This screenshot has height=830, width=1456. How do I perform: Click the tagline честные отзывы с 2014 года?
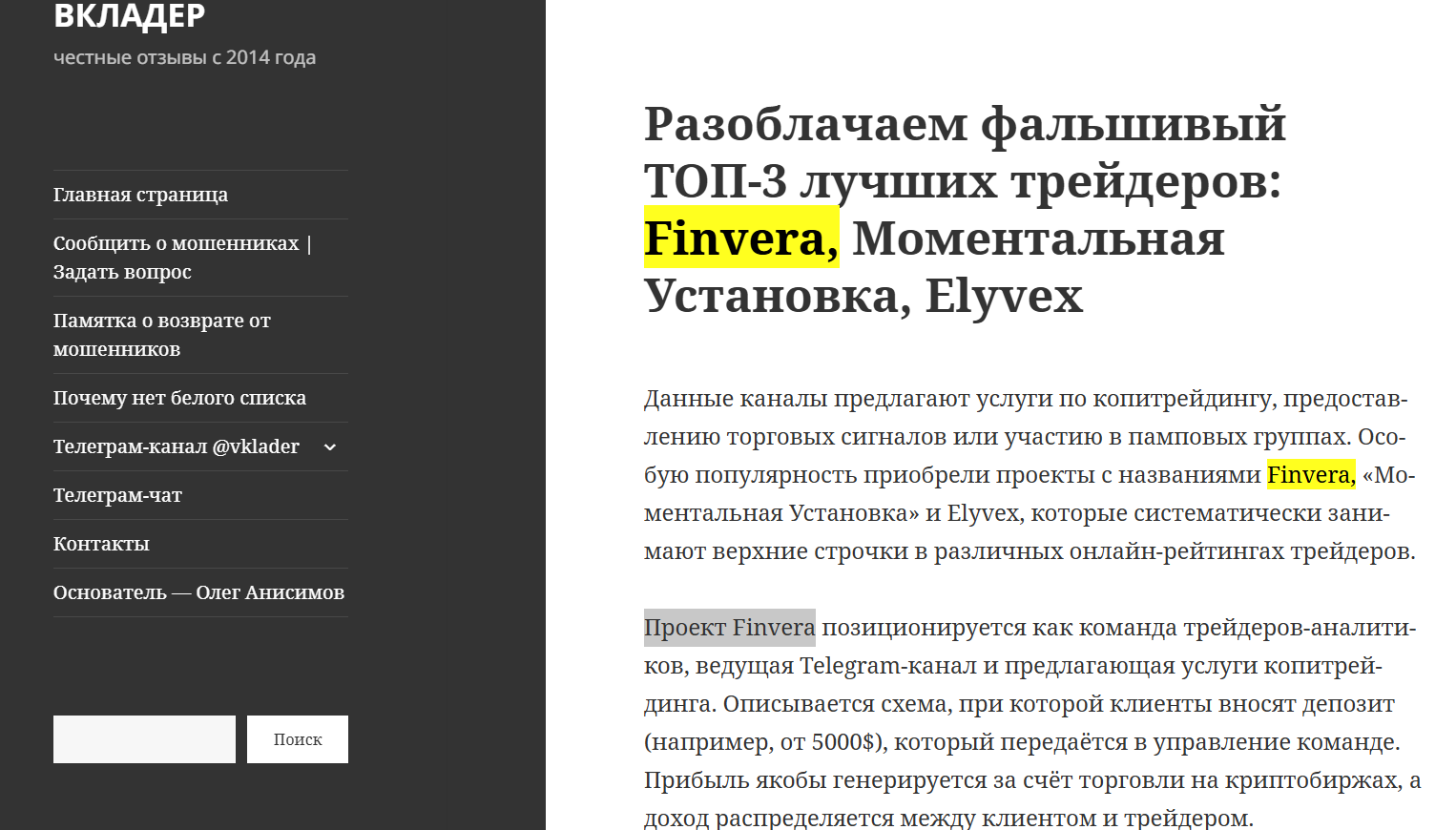184,57
